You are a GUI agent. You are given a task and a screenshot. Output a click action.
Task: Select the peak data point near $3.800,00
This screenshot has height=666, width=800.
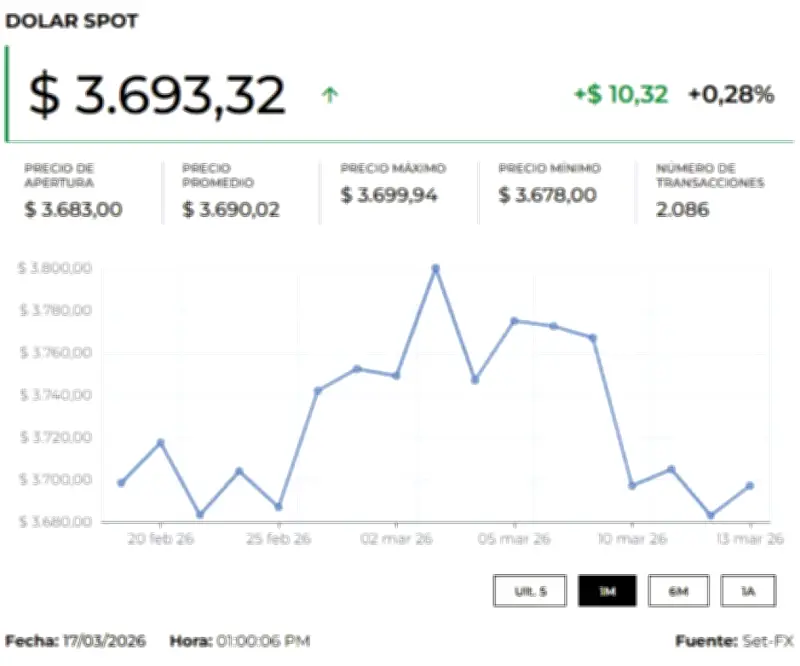[435, 268]
